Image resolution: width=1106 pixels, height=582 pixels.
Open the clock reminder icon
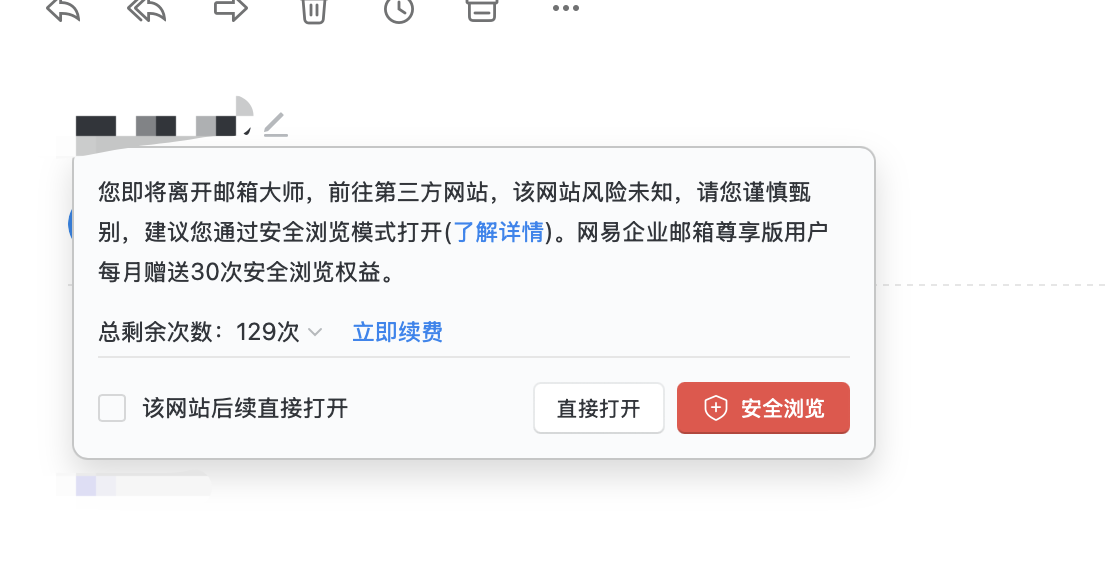[x=399, y=10]
